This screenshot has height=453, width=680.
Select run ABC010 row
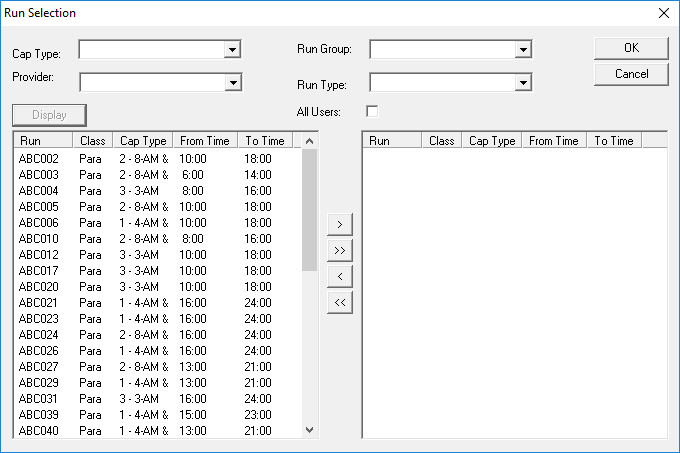(x=158, y=239)
